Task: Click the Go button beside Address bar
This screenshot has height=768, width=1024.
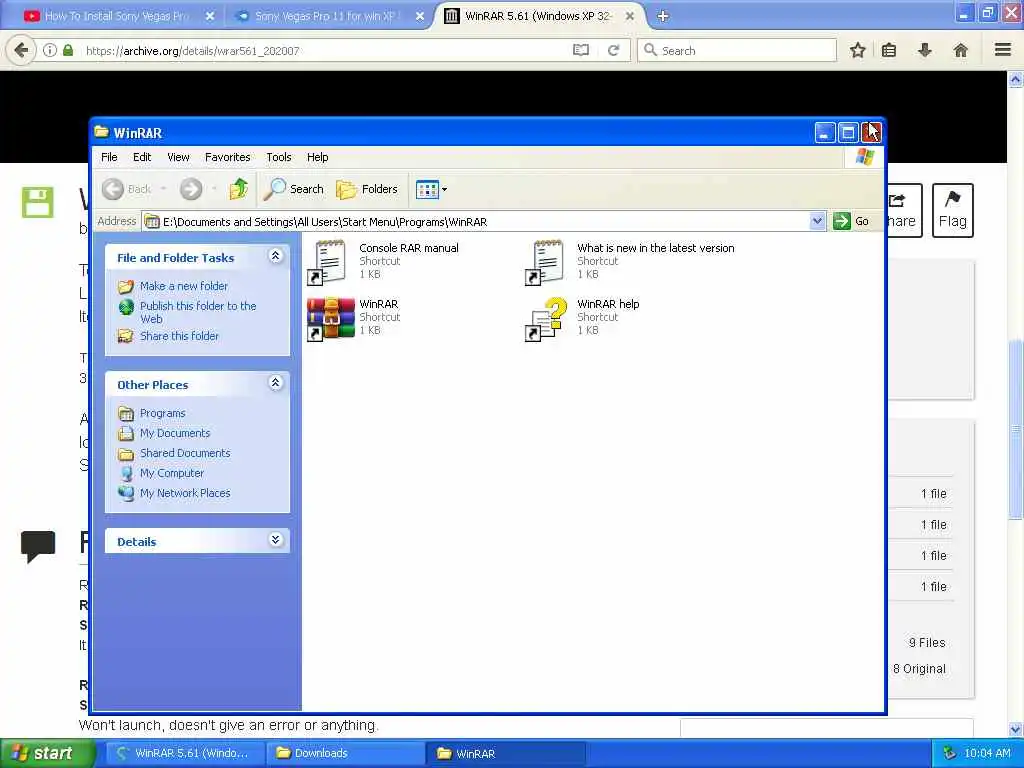Action: click(x=851, y=221)
